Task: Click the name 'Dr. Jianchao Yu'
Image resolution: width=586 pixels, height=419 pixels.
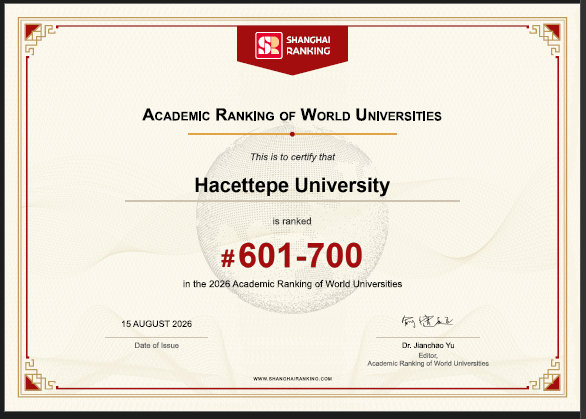Action: pos(428,345)
